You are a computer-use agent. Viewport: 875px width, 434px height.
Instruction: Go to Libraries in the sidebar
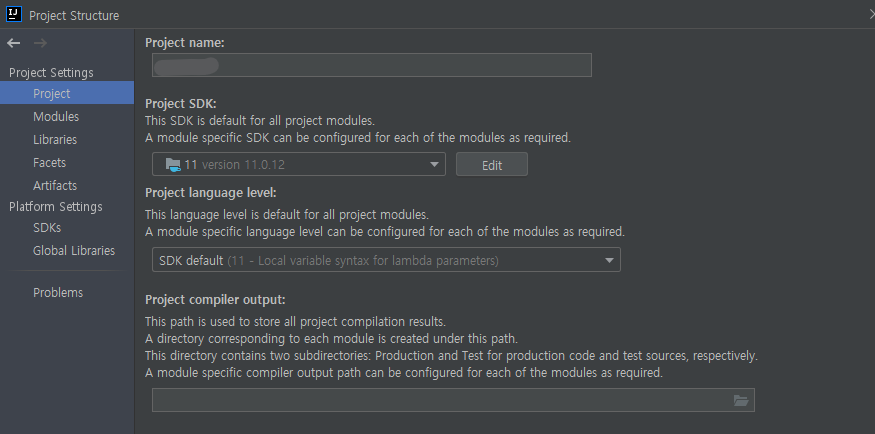tap(54, 140)
